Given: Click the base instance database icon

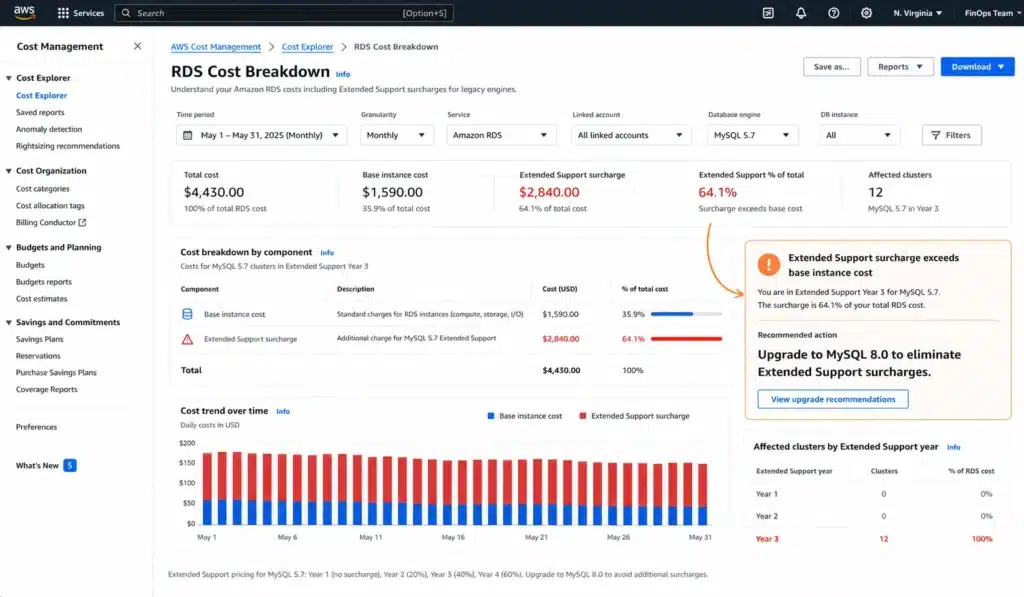Looking at the screenshot, I should [187, 314].
